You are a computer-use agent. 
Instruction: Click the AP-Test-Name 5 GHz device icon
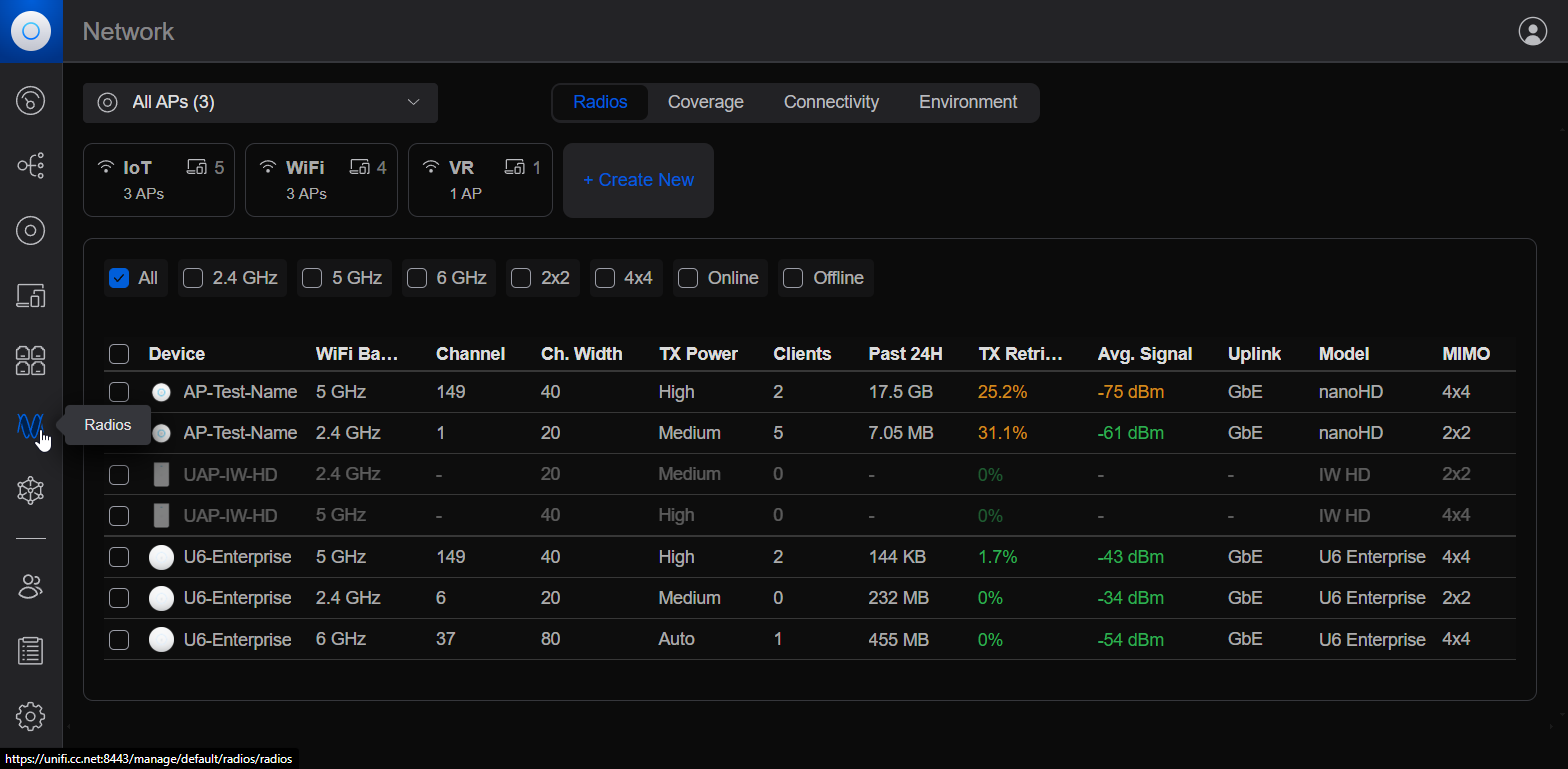point(161,392)
